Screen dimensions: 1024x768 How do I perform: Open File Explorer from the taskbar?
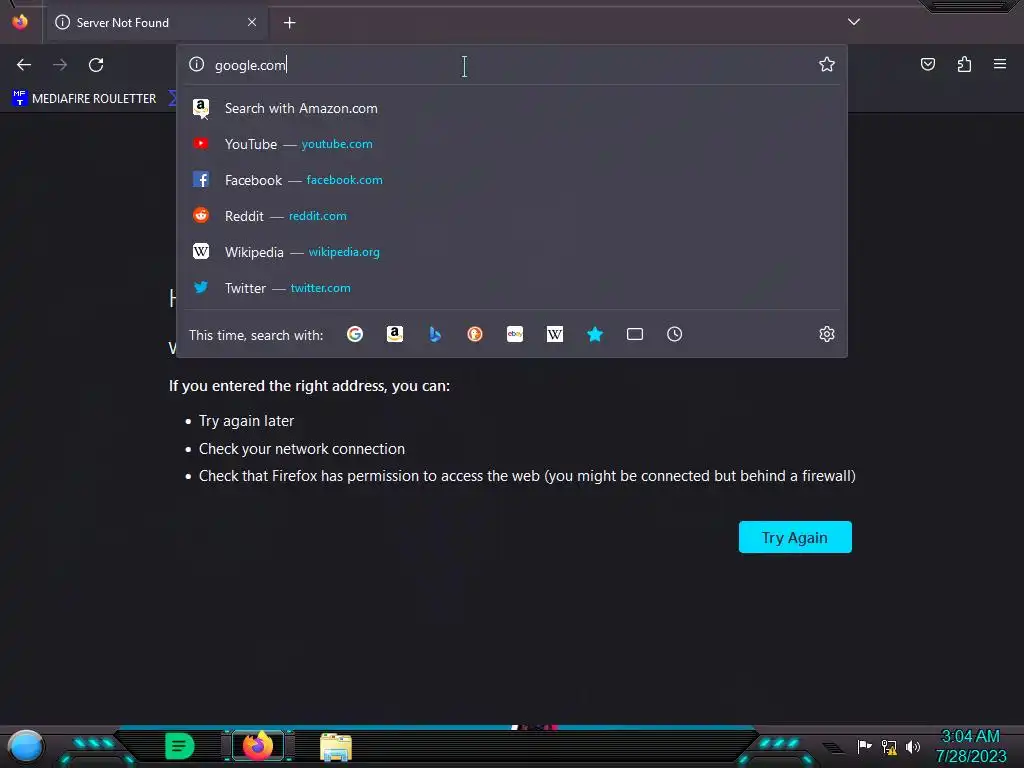pyautogui.click(x=336, y=747)
